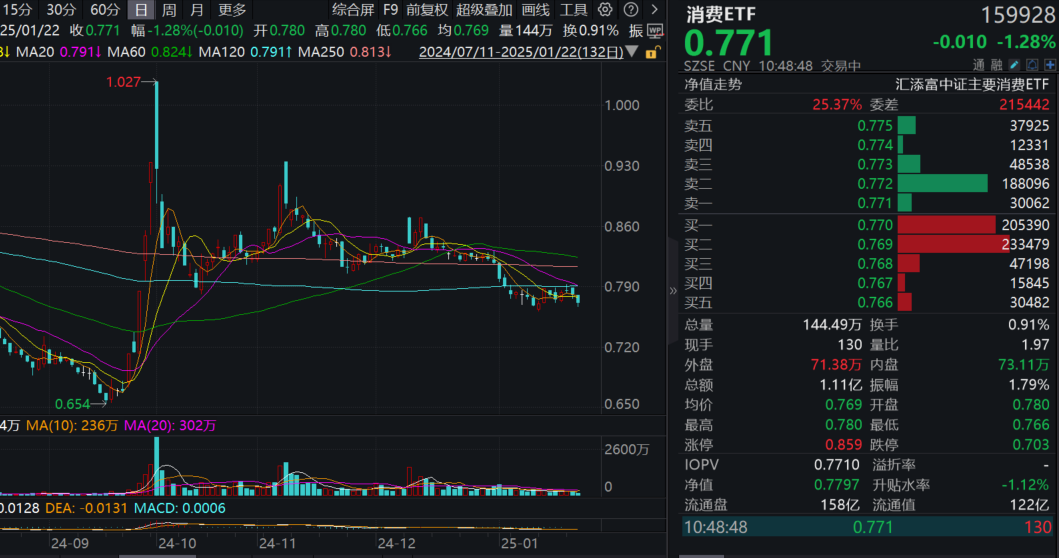Click the pencil edit note icon
The width and height of the screenshot is (1059, 558).
tap(1014, 65)
